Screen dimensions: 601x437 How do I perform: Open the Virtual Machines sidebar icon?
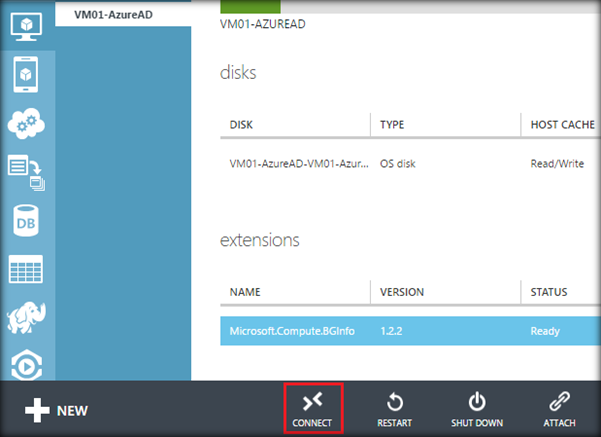click(26, 26)
